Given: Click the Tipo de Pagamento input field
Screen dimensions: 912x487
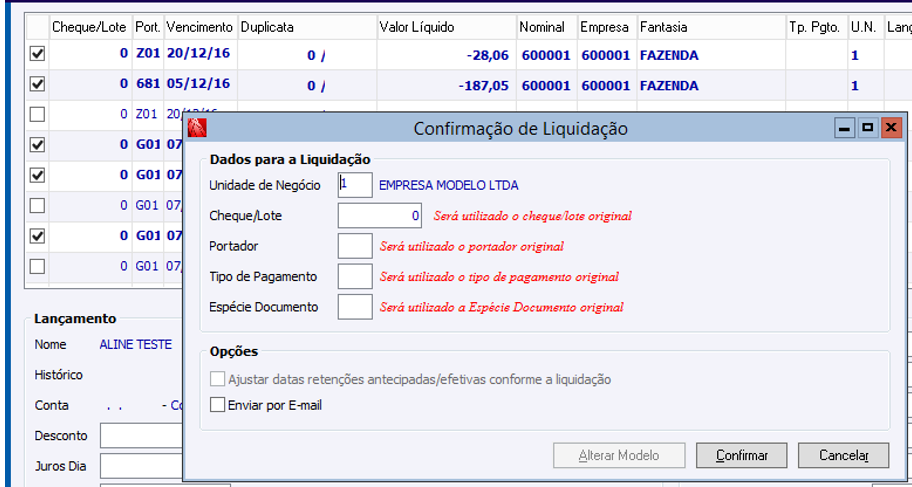Looking at the screenshot, I should (355, 276).
